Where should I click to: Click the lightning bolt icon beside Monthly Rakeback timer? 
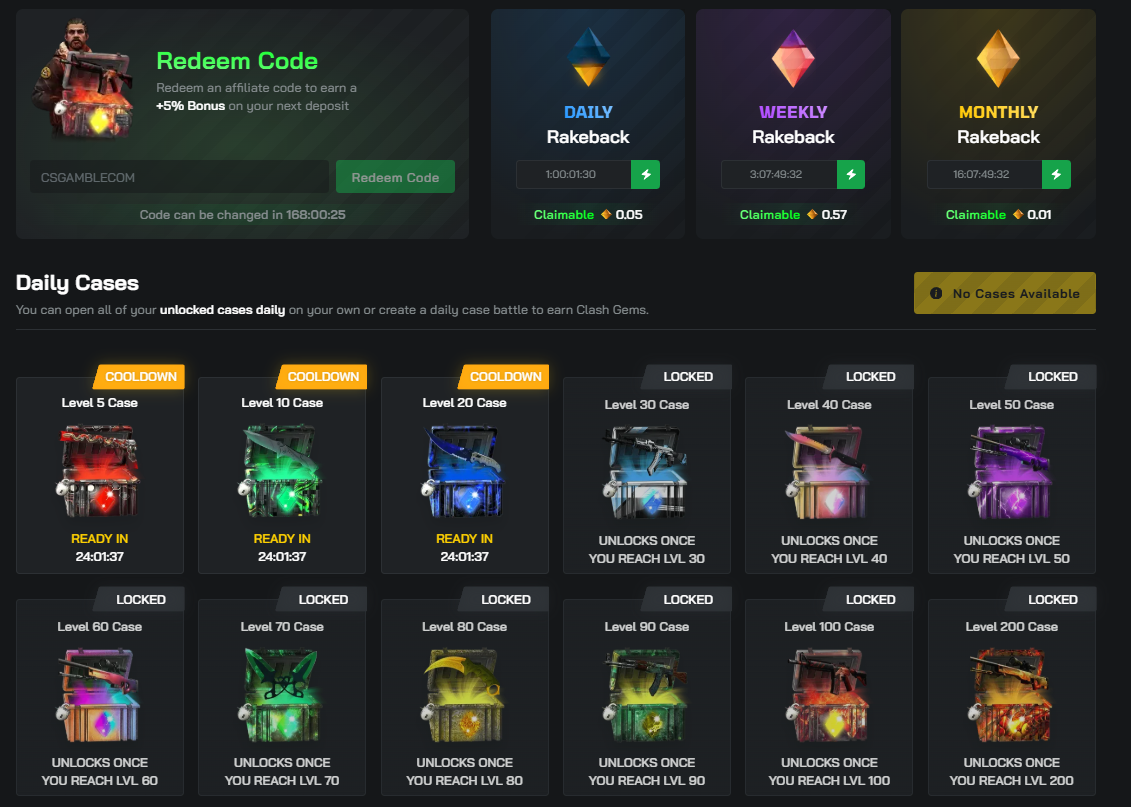1056,174
